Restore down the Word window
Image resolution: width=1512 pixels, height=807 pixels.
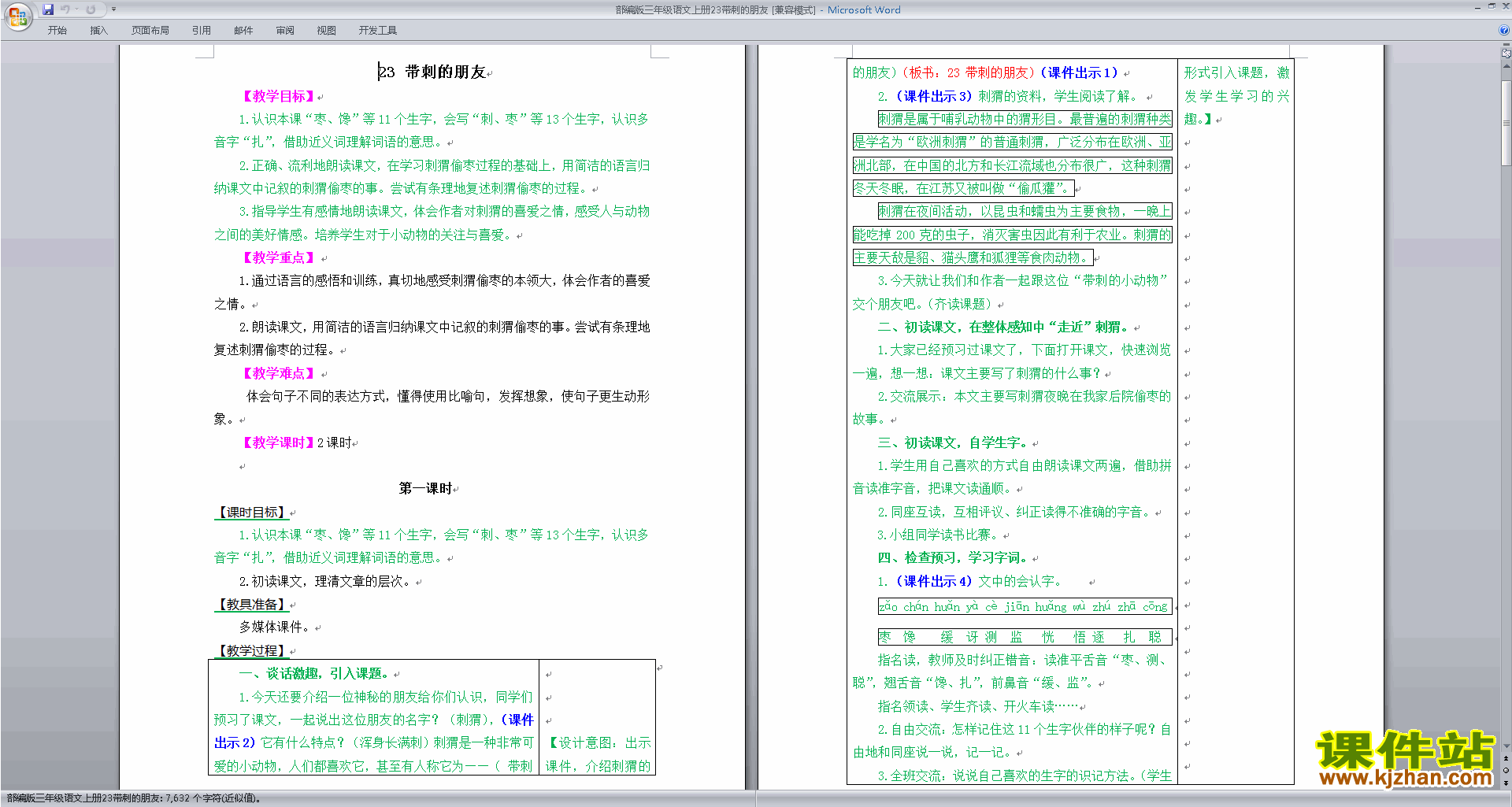(1492, 6)
